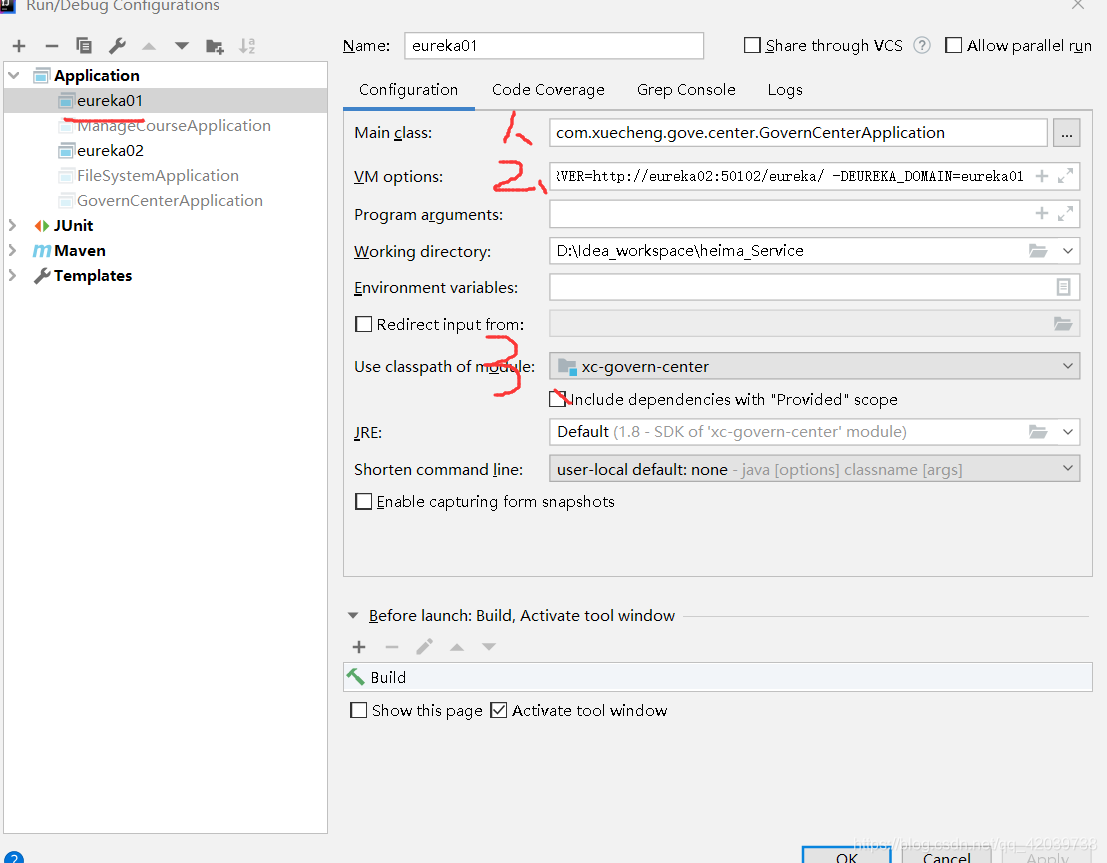Check Redirect input from checkbox
This screenshot has height=863, width=1107.
coord(364,324)
